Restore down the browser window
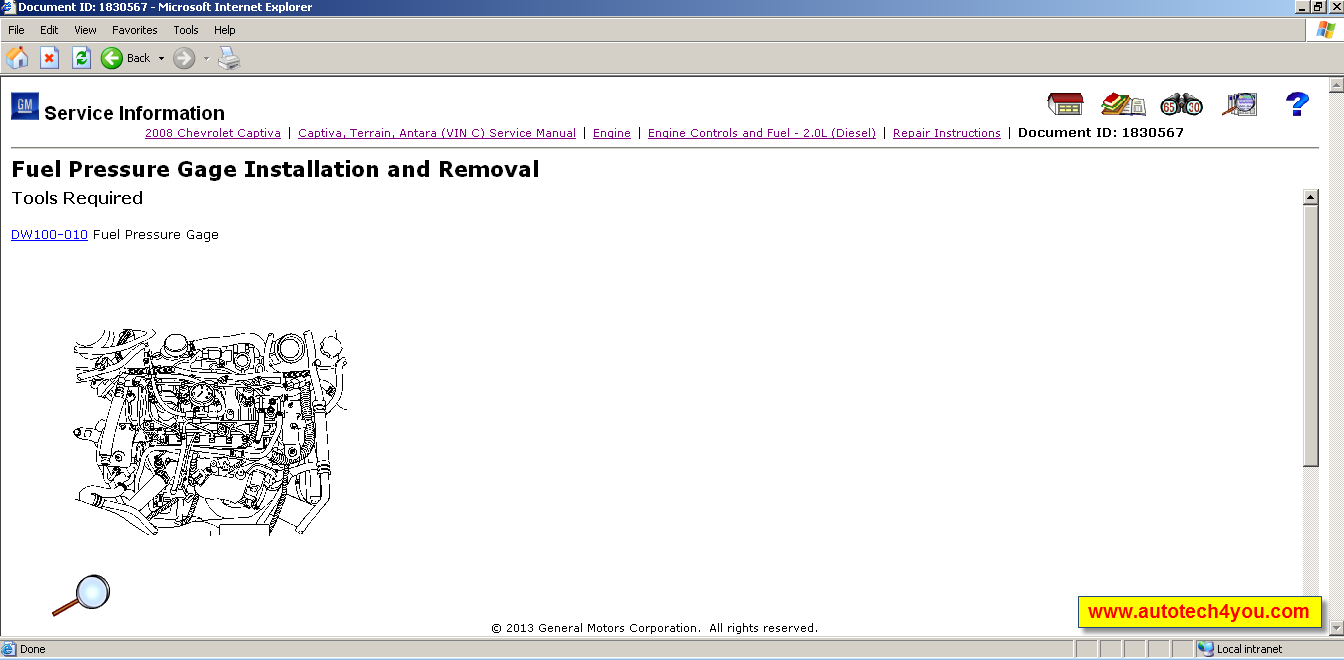 pos(1318,7)
